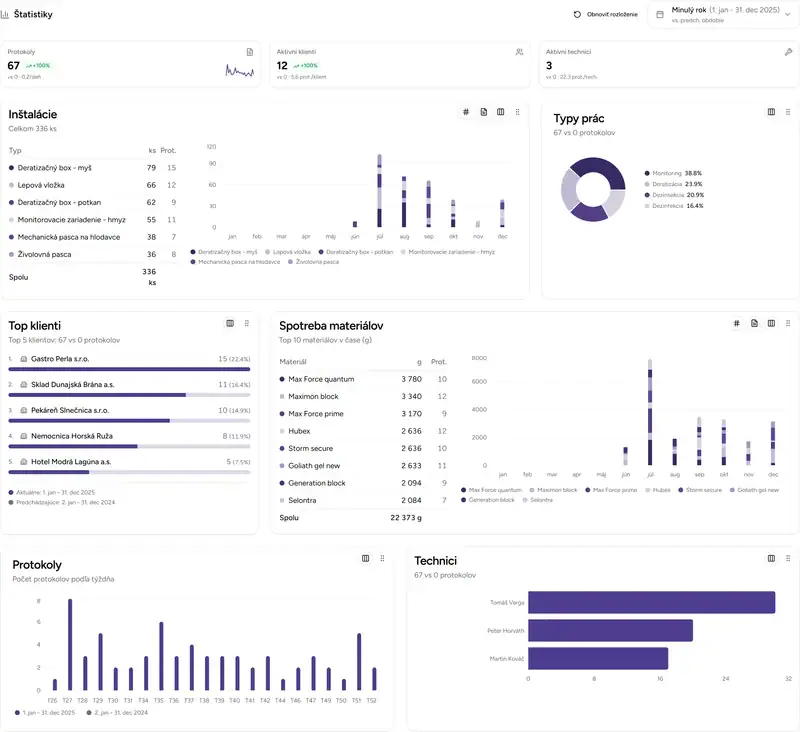Click the drag handle of Technici panel
Screen dimensions: 800x732
(788, 558)
